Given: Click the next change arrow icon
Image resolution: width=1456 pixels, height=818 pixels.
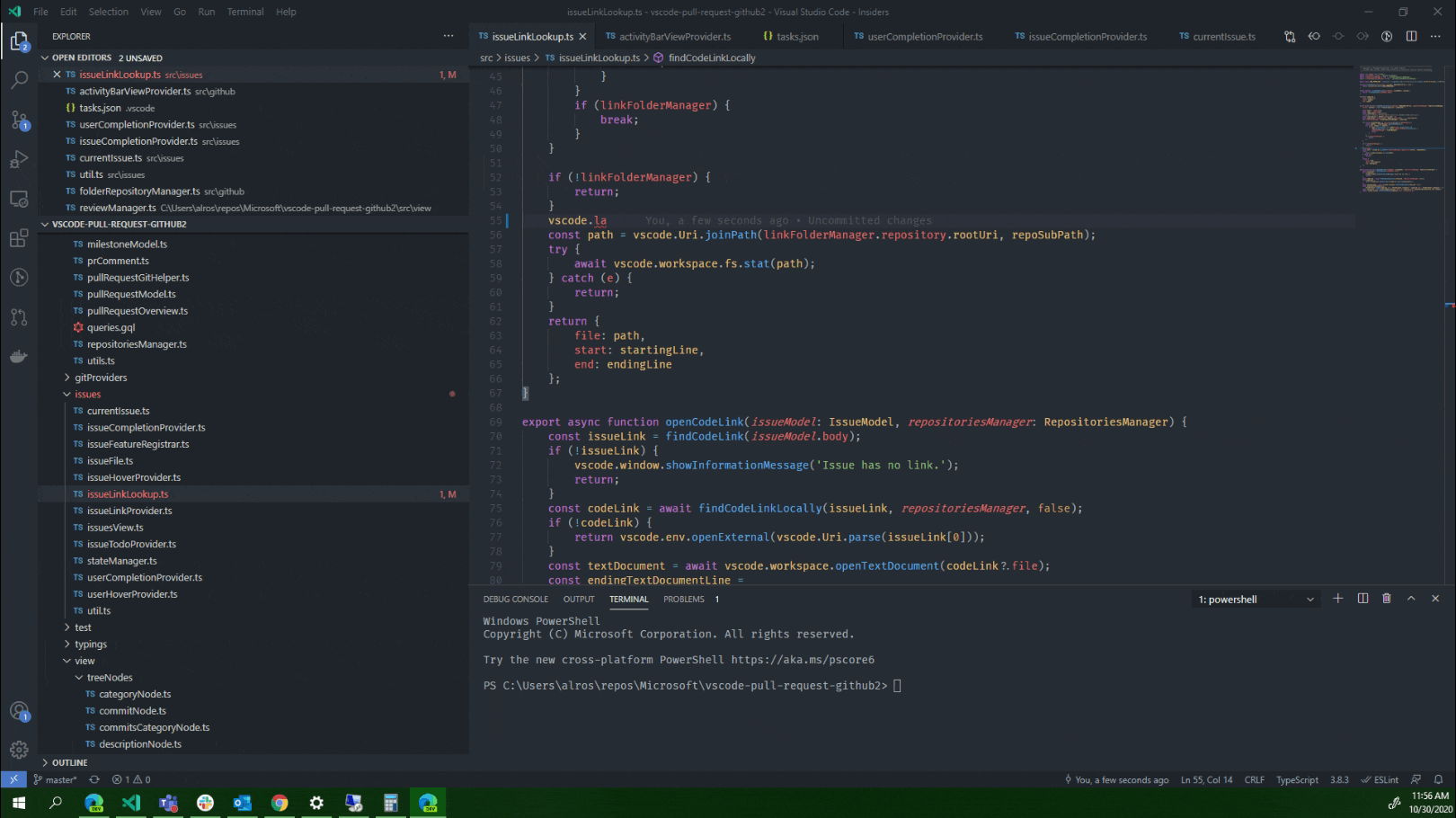Looking at the screenshot, I should click(1363, 37).
